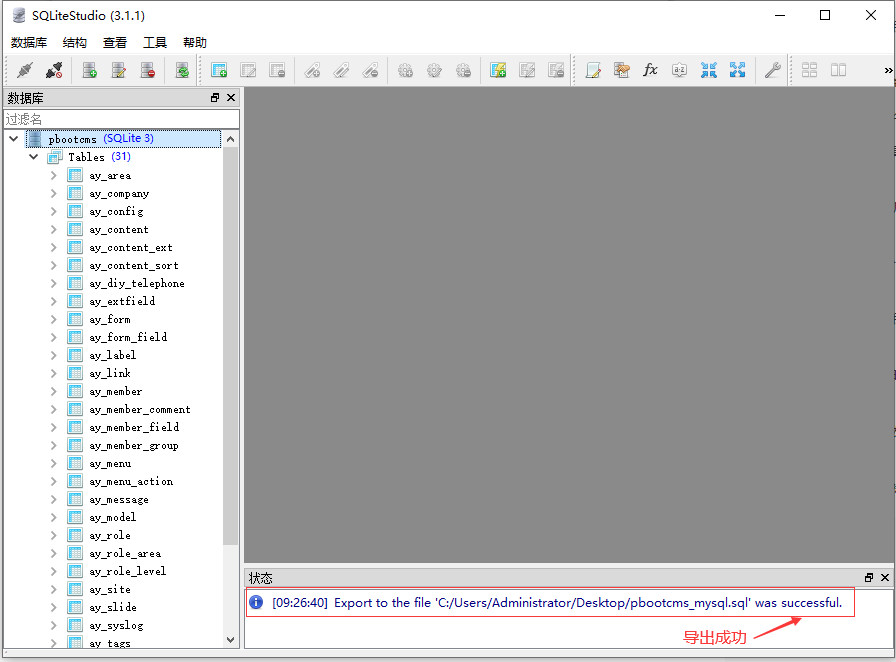Expand the ay_company table node
This screenshot has width=896, height=662.
point(54,193)
